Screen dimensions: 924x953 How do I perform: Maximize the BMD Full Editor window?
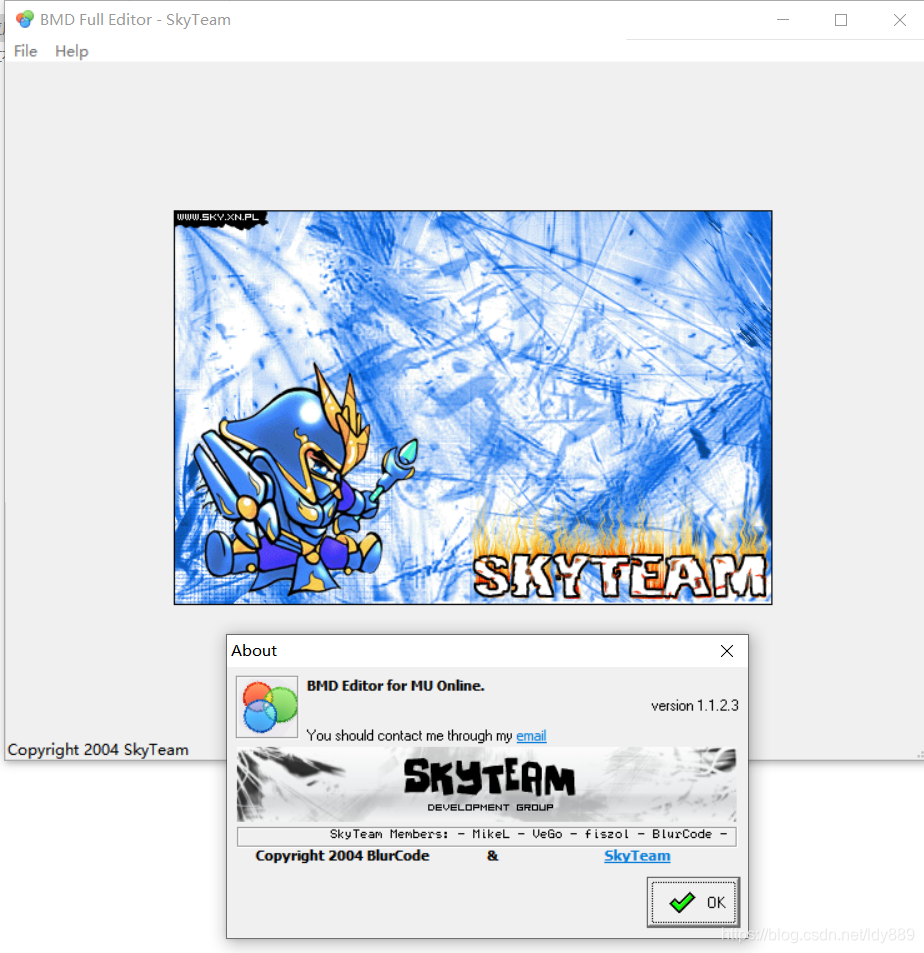(x=841, y=20)
